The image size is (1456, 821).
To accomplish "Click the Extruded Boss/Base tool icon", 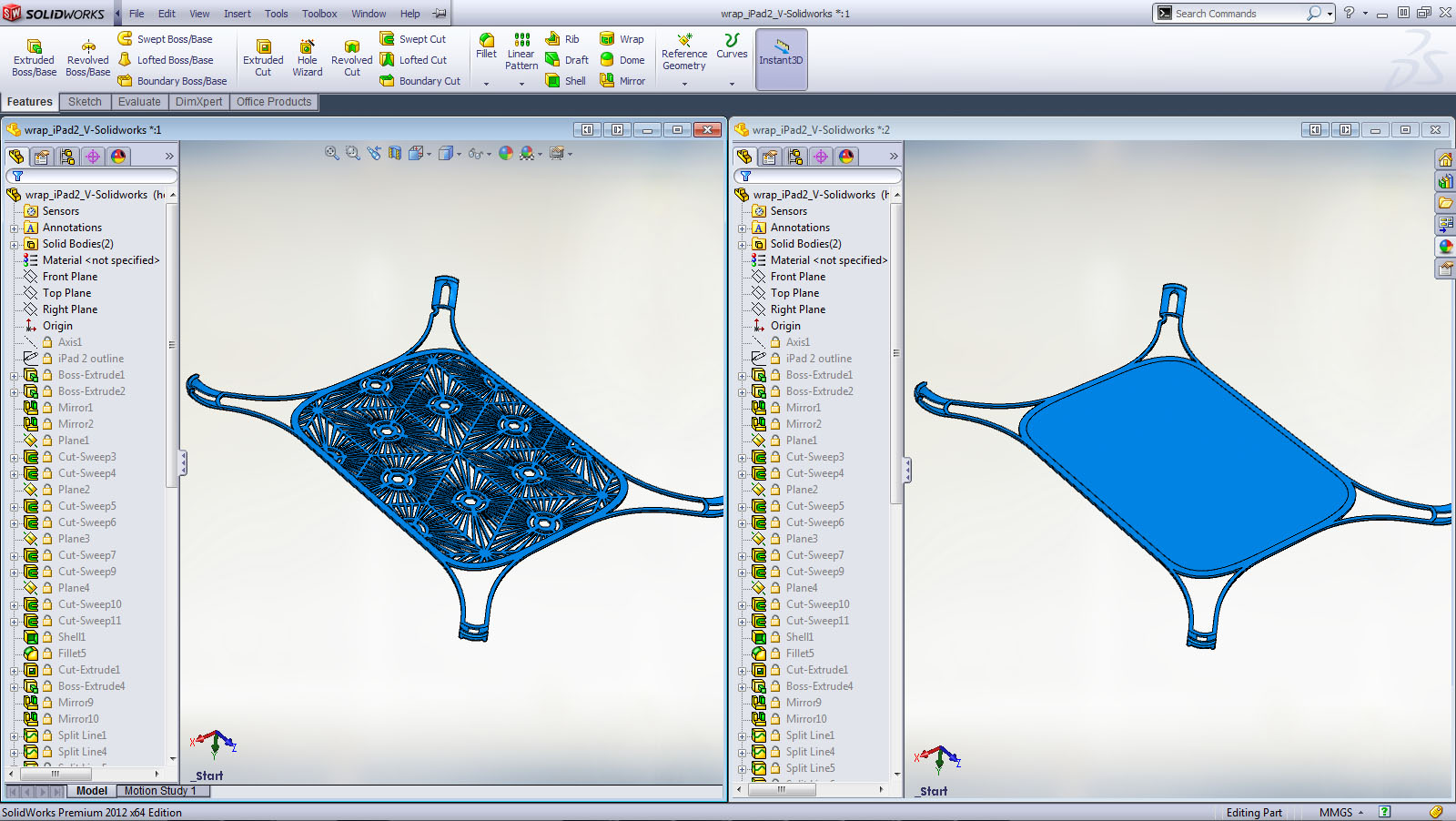I will point(34,47).
